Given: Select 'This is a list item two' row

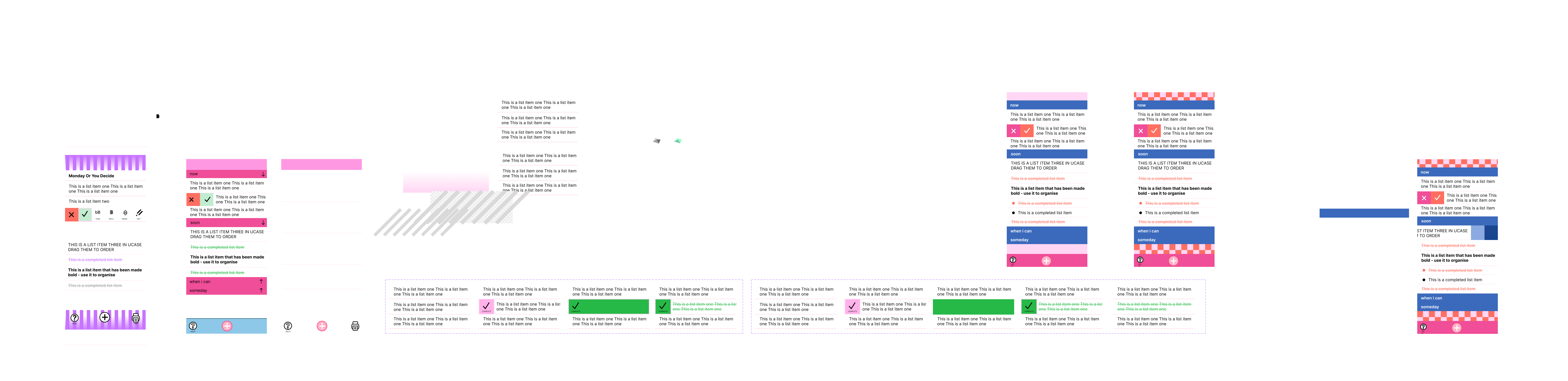Looking at the screenshot, I should (89, 201).
